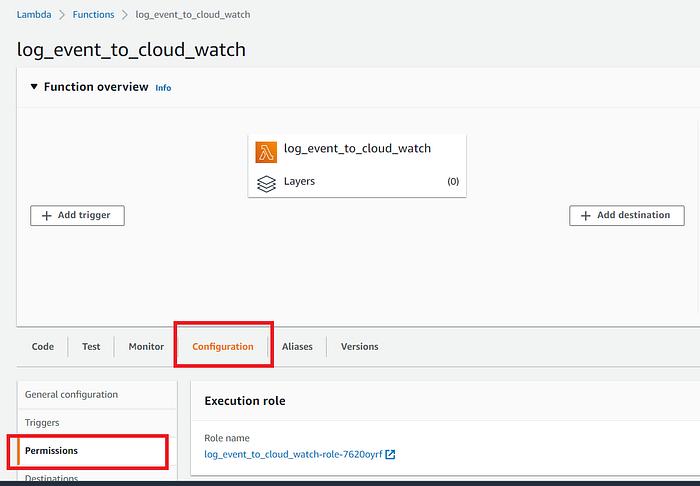Open the Info link next to Function overview
The width and height of the screenshot is (700, 486).
[x=163, y=88]
